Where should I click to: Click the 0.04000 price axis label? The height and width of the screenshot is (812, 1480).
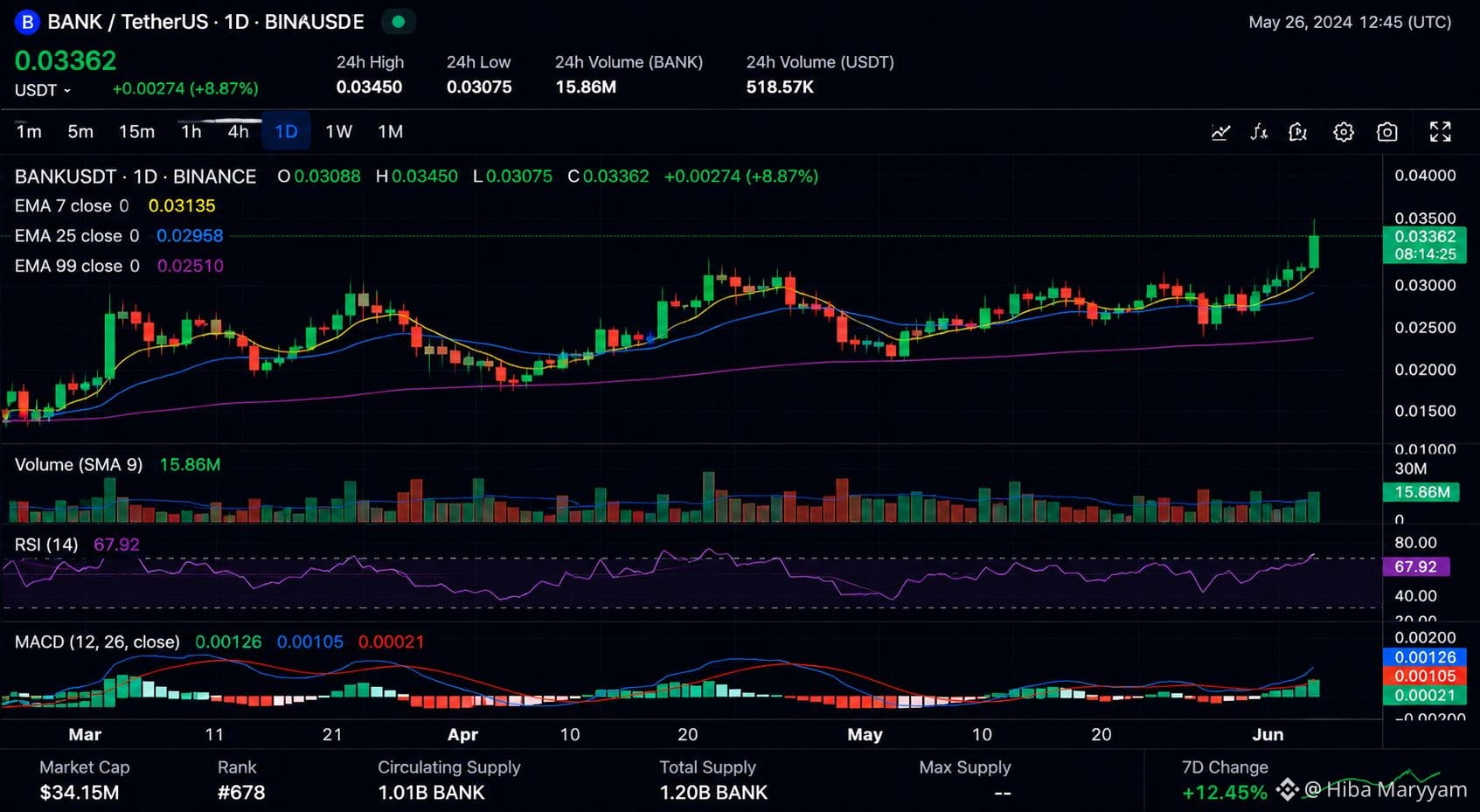pos(1425,176)
